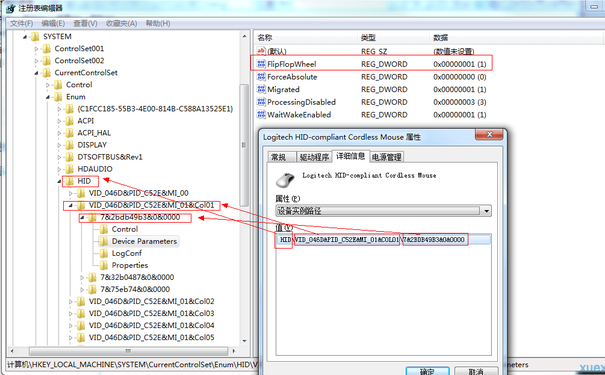Switch to the 驱动程序 tab

click(314, 157)
